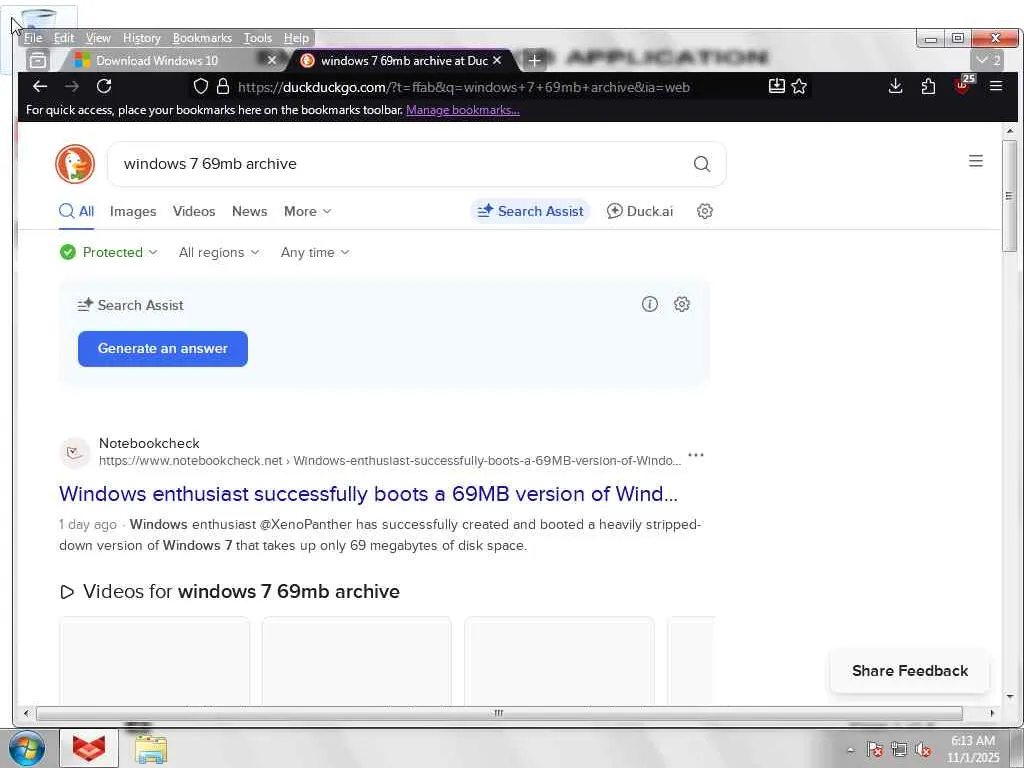The width and height of the screenshot is (1024, 768).
Task: Open the Firefox hamburger application menu
Action: click(x=995, y=86)
